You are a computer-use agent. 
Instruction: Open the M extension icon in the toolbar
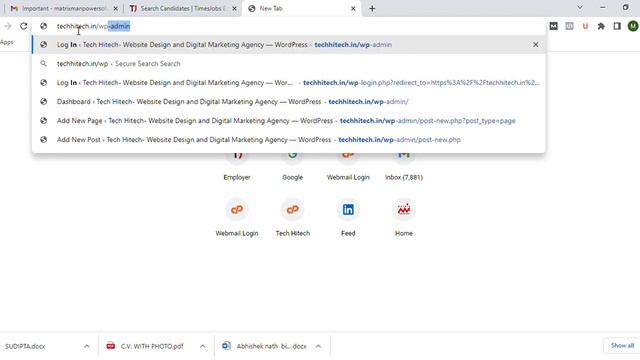(553, 26)
